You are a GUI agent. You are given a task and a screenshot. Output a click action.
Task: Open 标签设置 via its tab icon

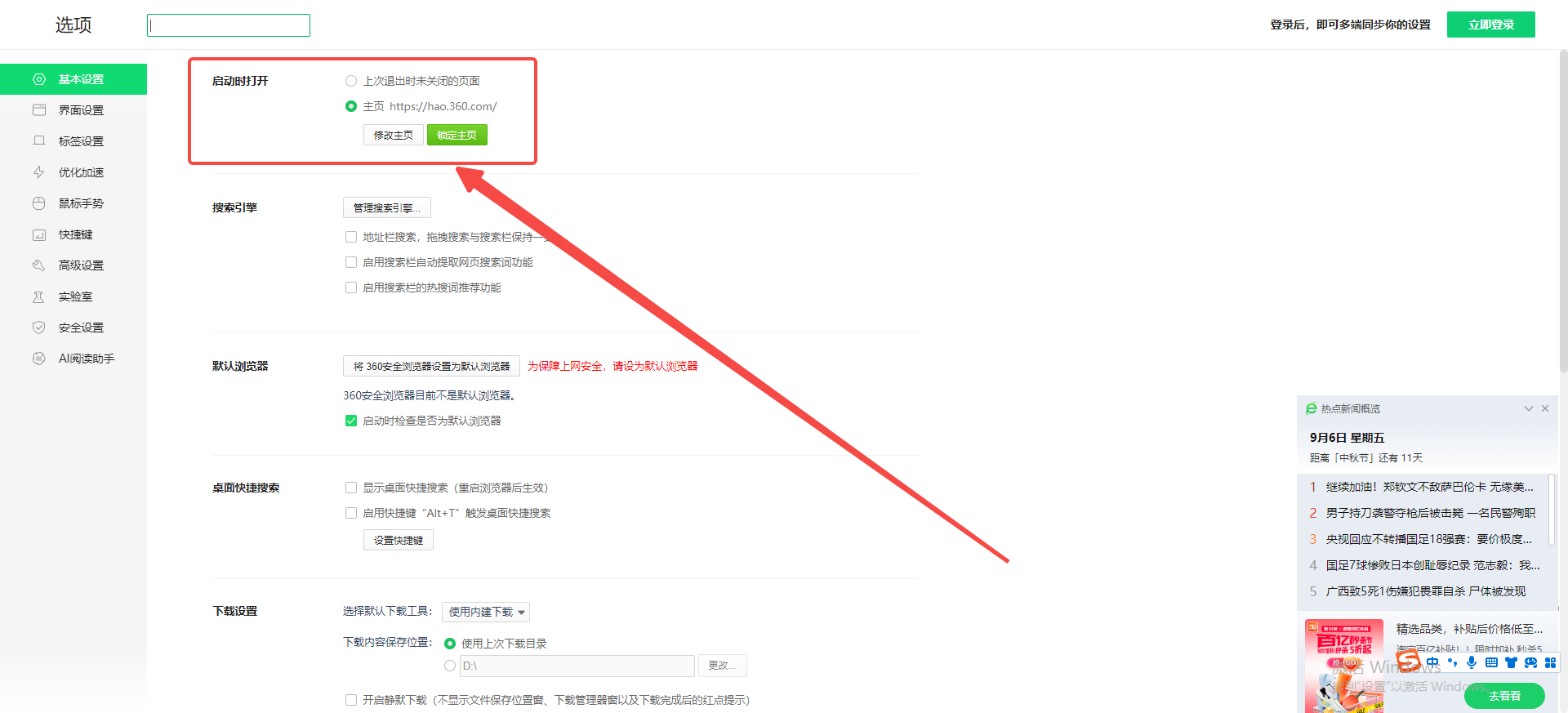(x=38, y=141)
